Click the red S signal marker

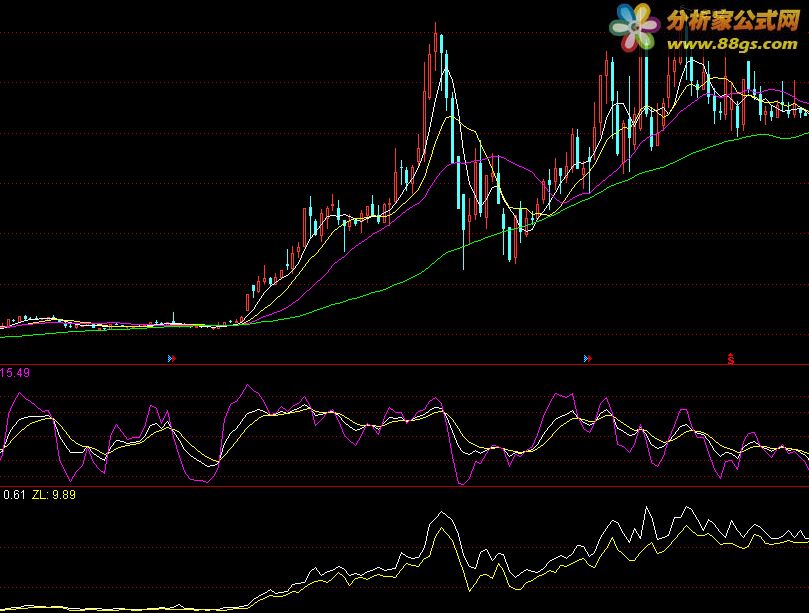click(x=731, y=359)
